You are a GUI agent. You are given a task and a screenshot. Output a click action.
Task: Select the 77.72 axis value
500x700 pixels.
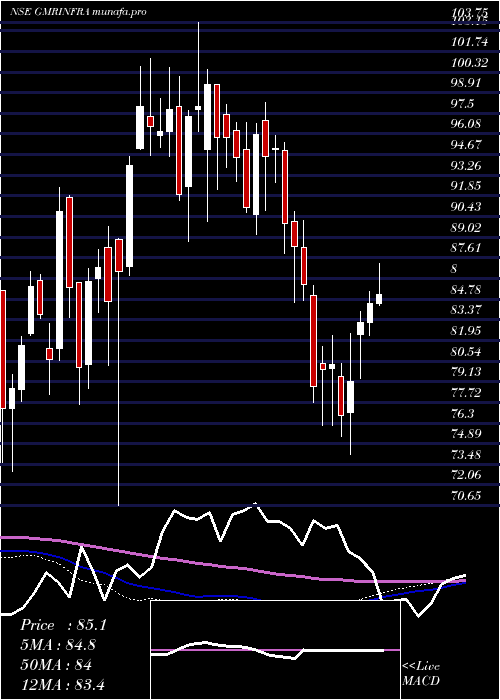pyautogui.click(x=466, y=393)
